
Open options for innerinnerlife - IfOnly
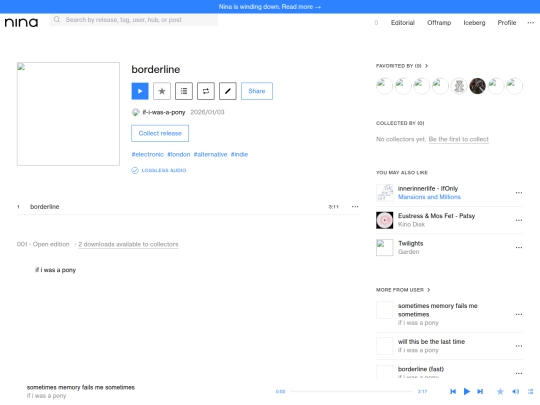click(x=519, y=193)
